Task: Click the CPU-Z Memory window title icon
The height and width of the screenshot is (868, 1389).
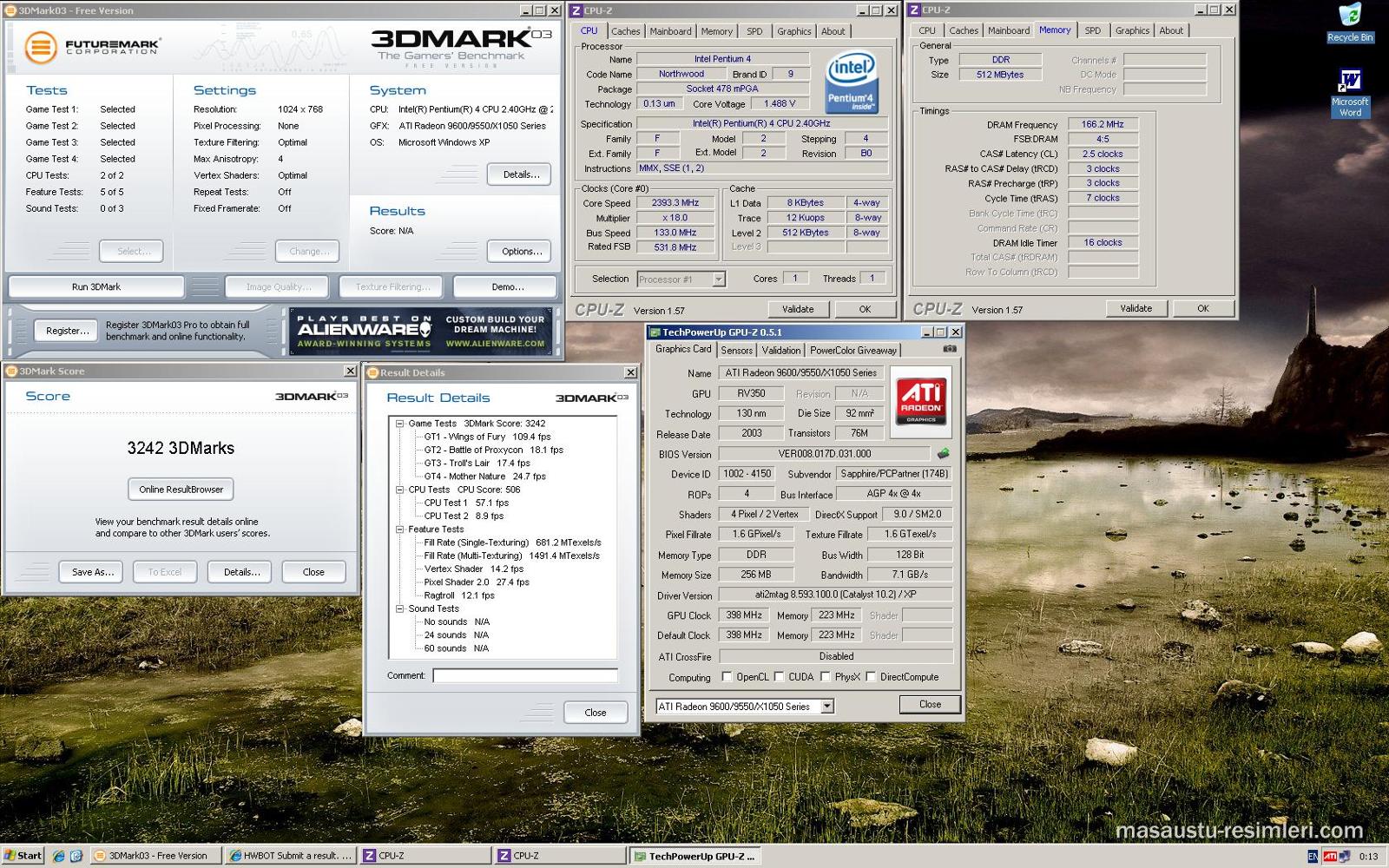Action: point(914,10)
